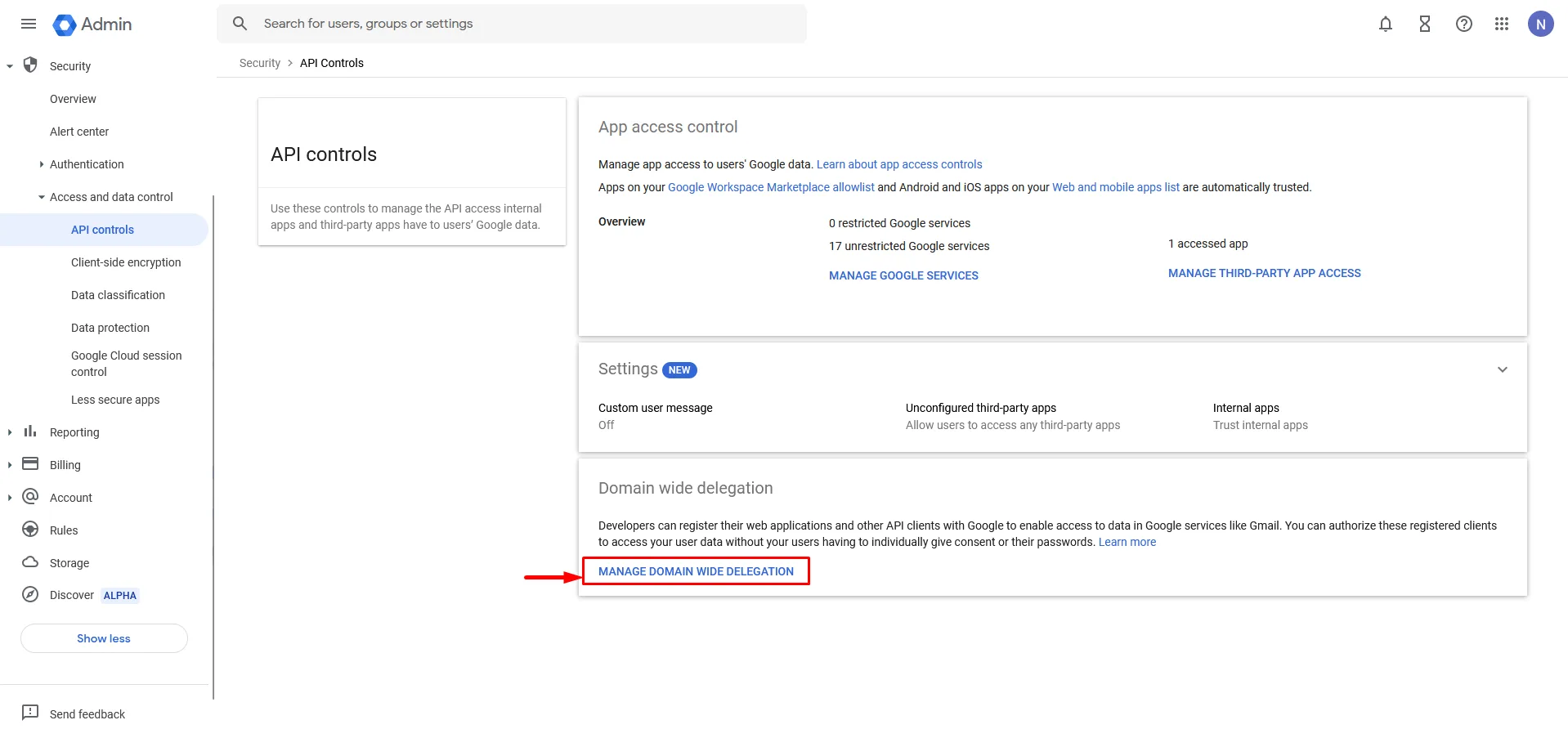Click Discover label in sidebar
Image resolution: width=1568 pixels, height=747 pixels.
pos(72,595)
